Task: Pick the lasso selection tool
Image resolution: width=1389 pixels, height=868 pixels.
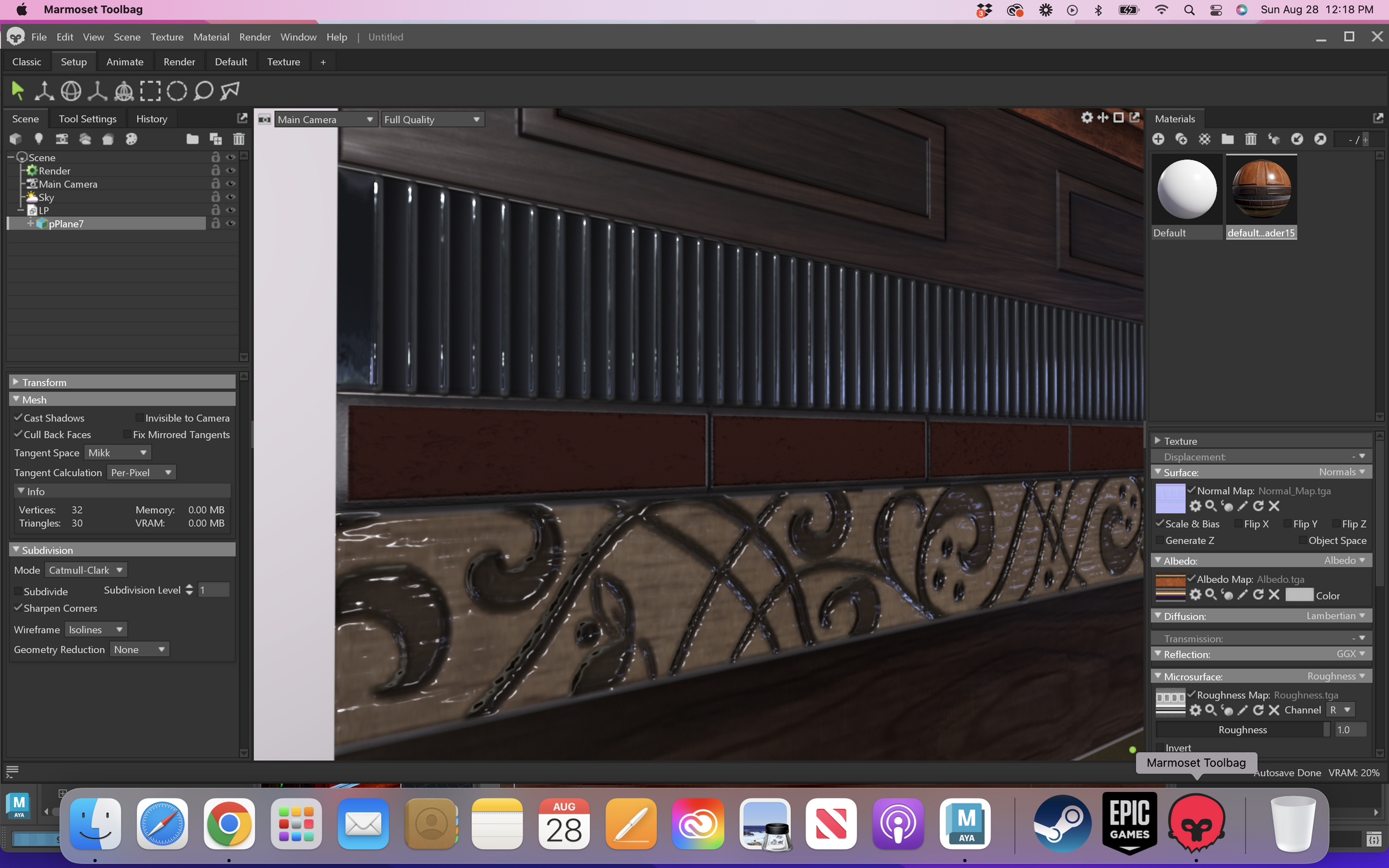Action: (204, 91)
